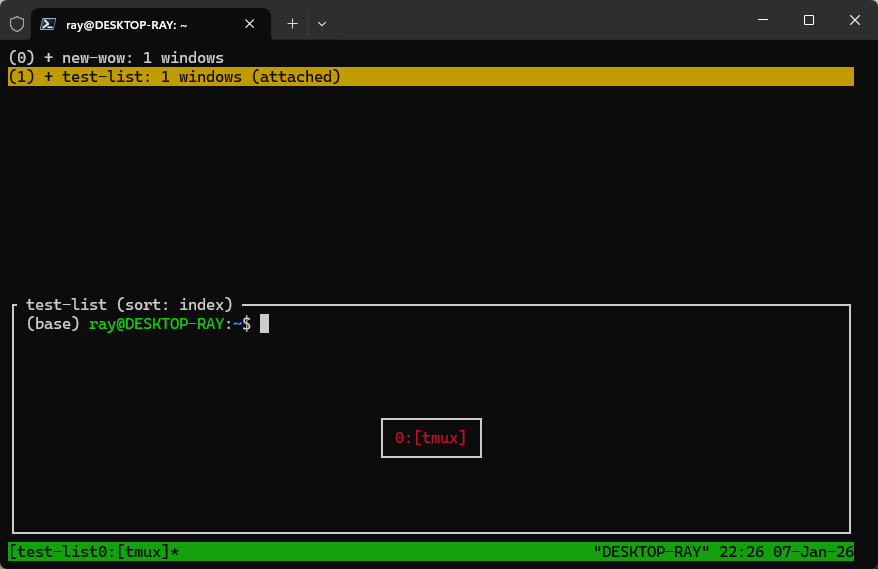Image resolution: width=878 pixels, height=569 pixels.
Task: Open the new tab profile dropdown chevron
Action: pyautogui.click(x=322, y=23)
